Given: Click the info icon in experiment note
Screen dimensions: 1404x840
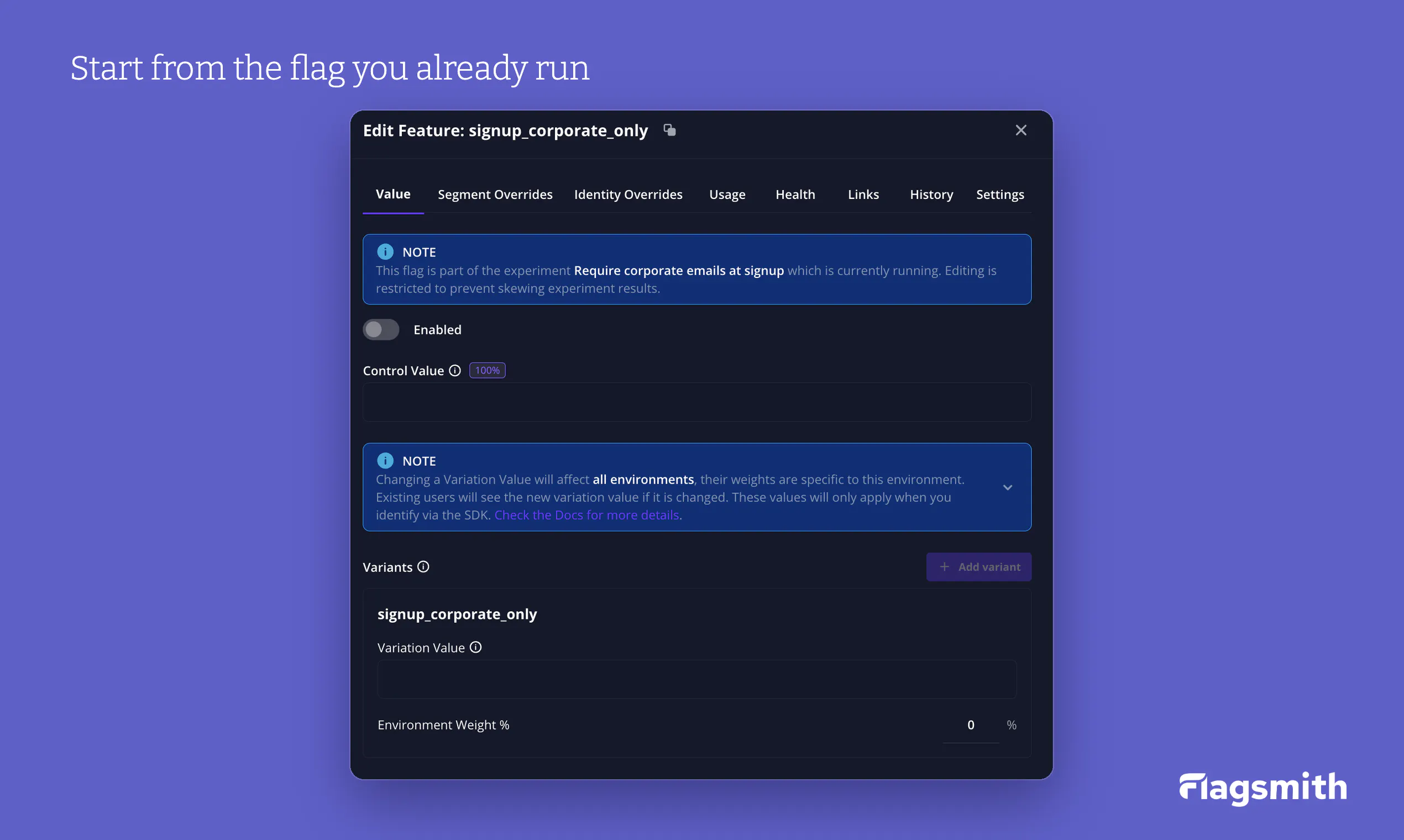Looking at the screenshot, I should pos(385,251).
